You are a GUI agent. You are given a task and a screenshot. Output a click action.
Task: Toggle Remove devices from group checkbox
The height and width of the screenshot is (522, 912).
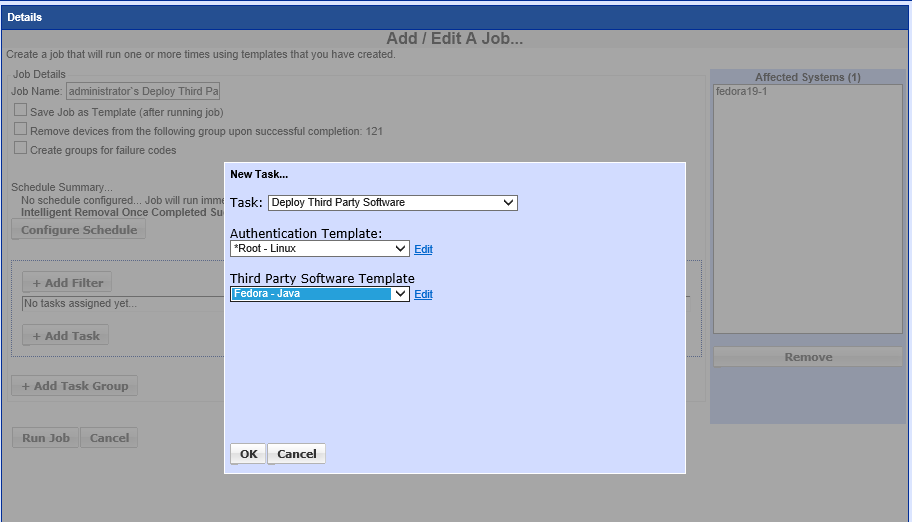tap(20, 130)
